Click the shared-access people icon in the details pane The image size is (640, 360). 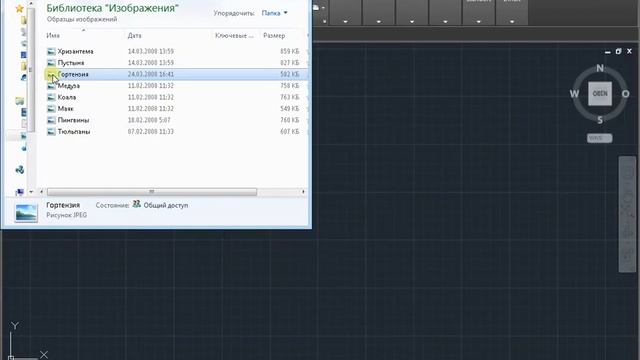coord(136,204)
